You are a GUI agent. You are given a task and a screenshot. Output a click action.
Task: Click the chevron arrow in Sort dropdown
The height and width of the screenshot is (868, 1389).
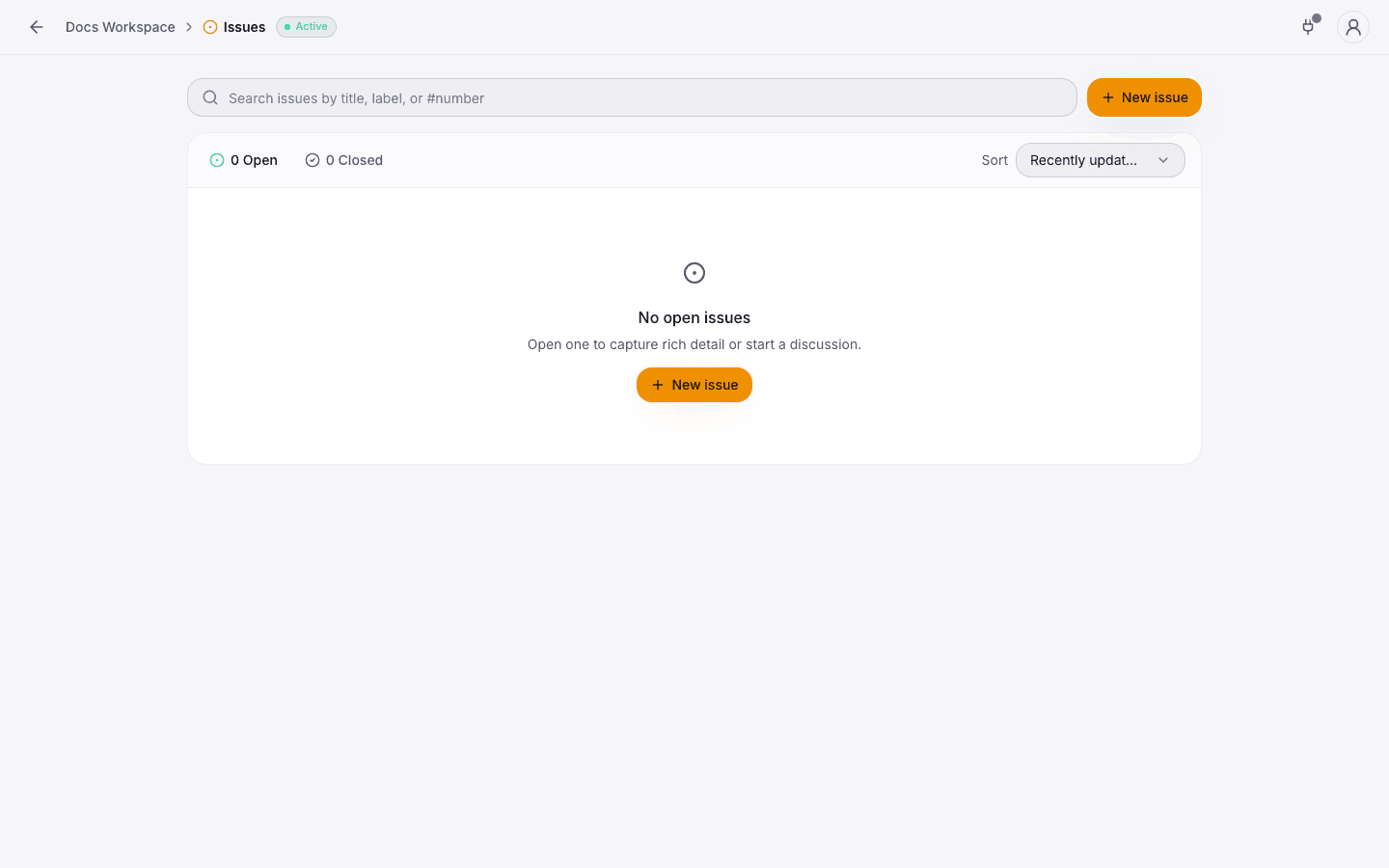click(1163, 160)
